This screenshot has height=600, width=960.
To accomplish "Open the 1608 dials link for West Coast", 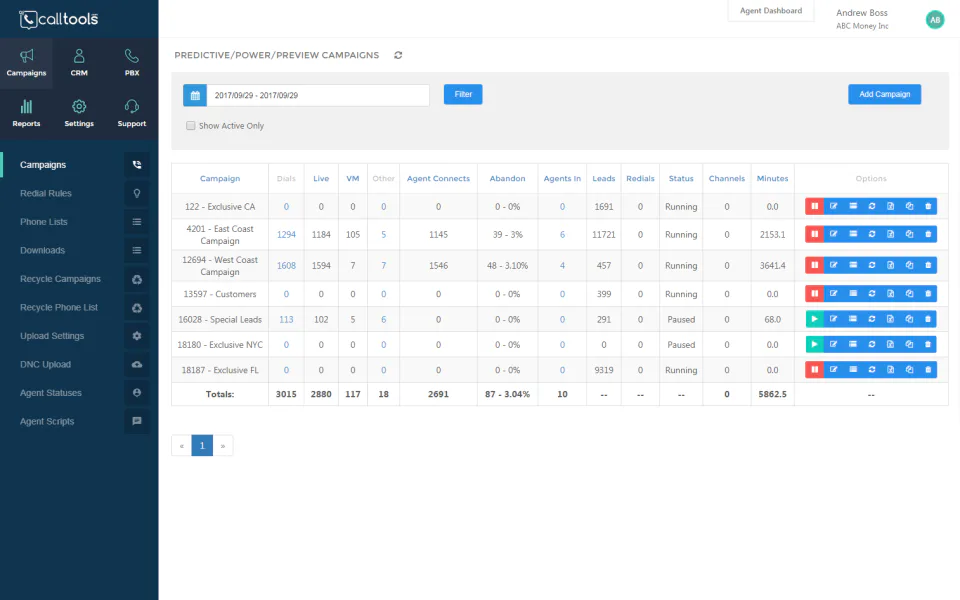I will click(286, 266).
